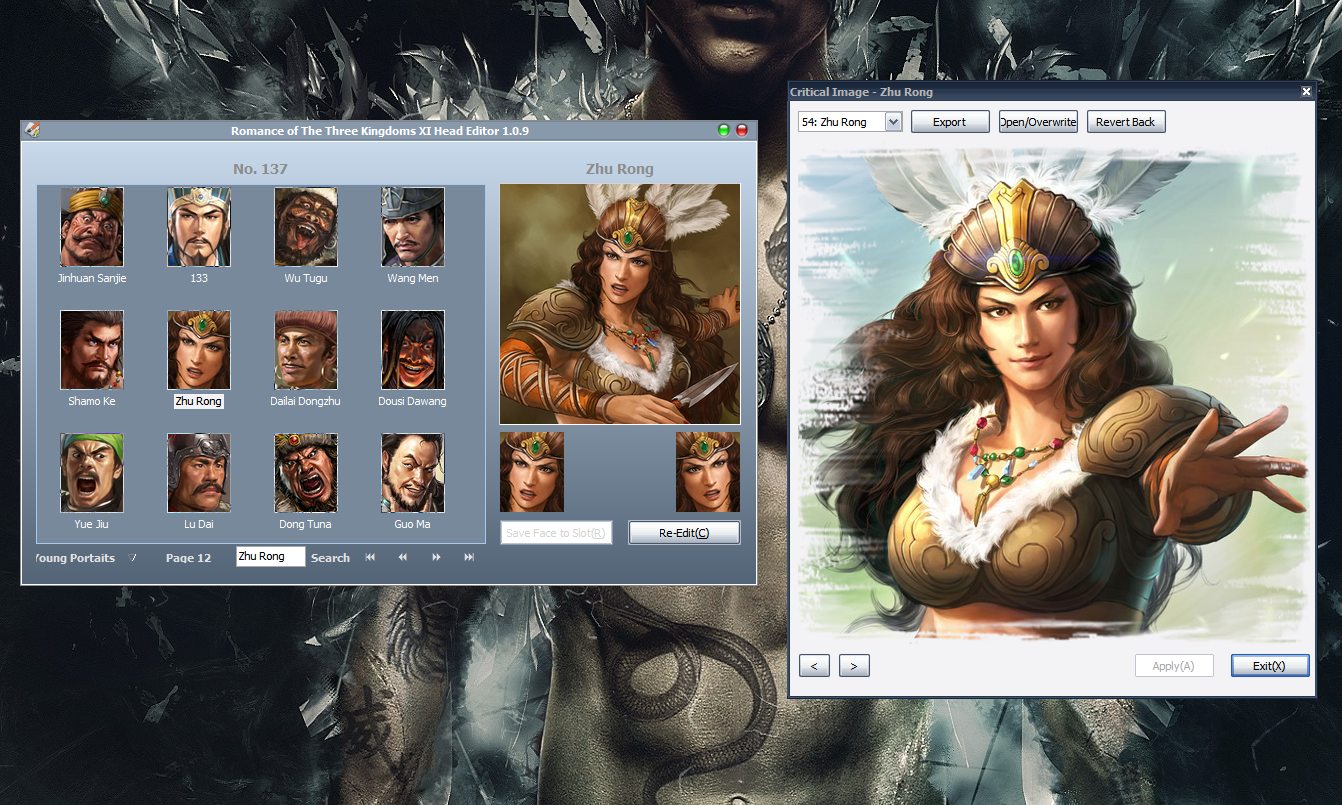This screenshot has height=805, width=1342.
Task: Click the left small face preview under body portrait
Action: point(532,472)
